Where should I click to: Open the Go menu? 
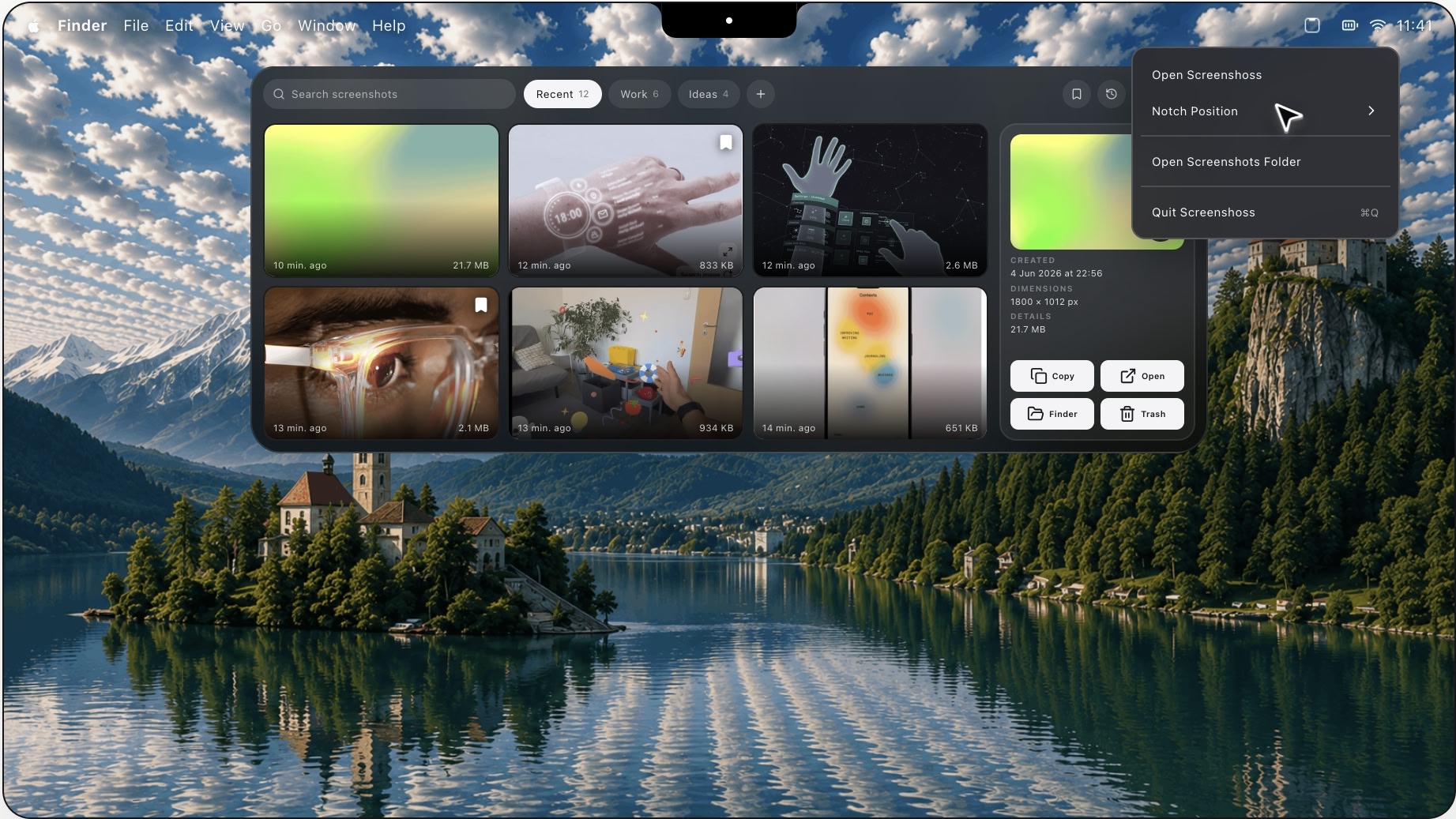[271, 25]
